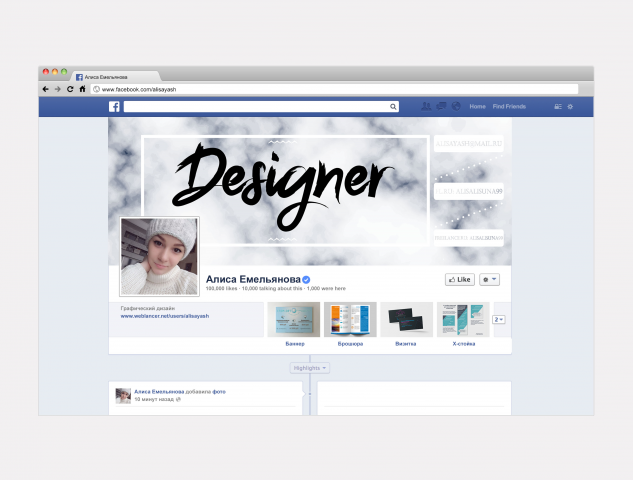This screenshot has height=480, width=633.
Task: Click the Графический дизайн category text
Action: point(148,308)
